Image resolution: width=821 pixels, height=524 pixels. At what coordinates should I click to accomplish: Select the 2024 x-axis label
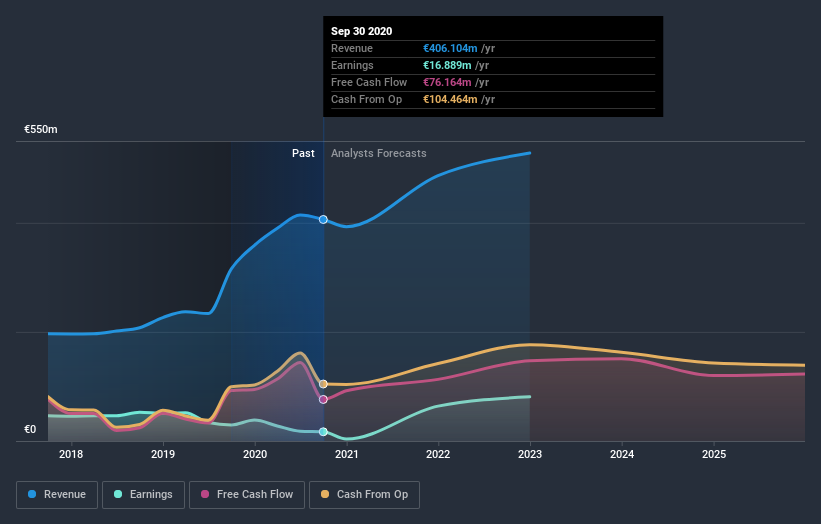(622, 454)
